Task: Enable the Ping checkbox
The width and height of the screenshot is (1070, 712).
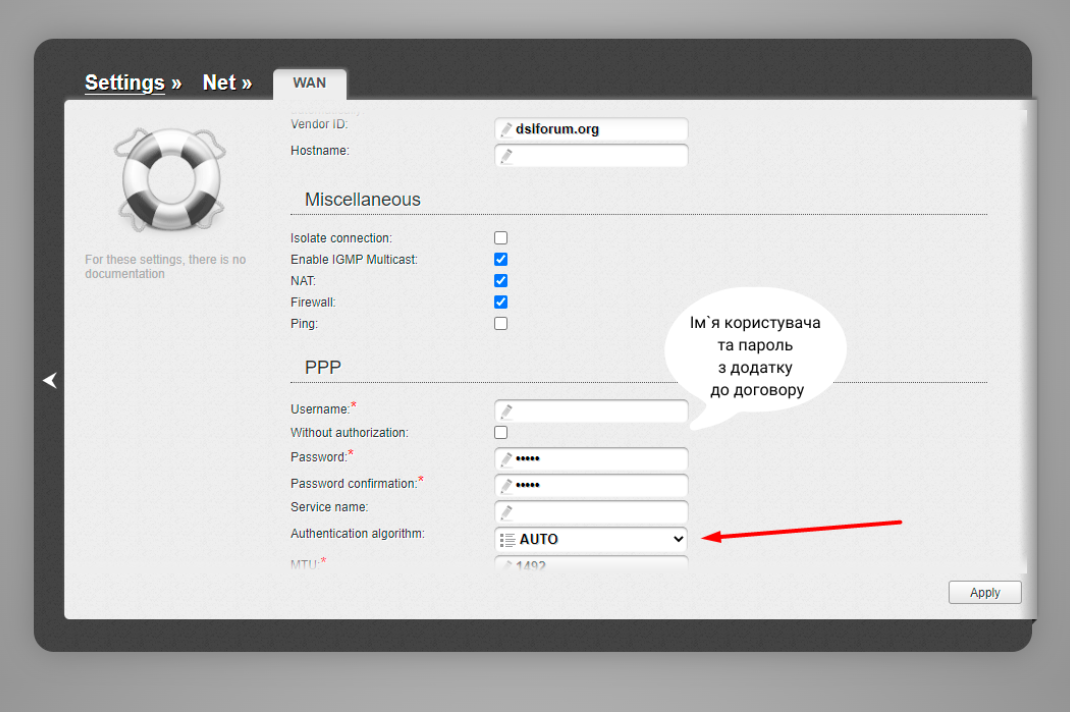Action: coord(500,322)
